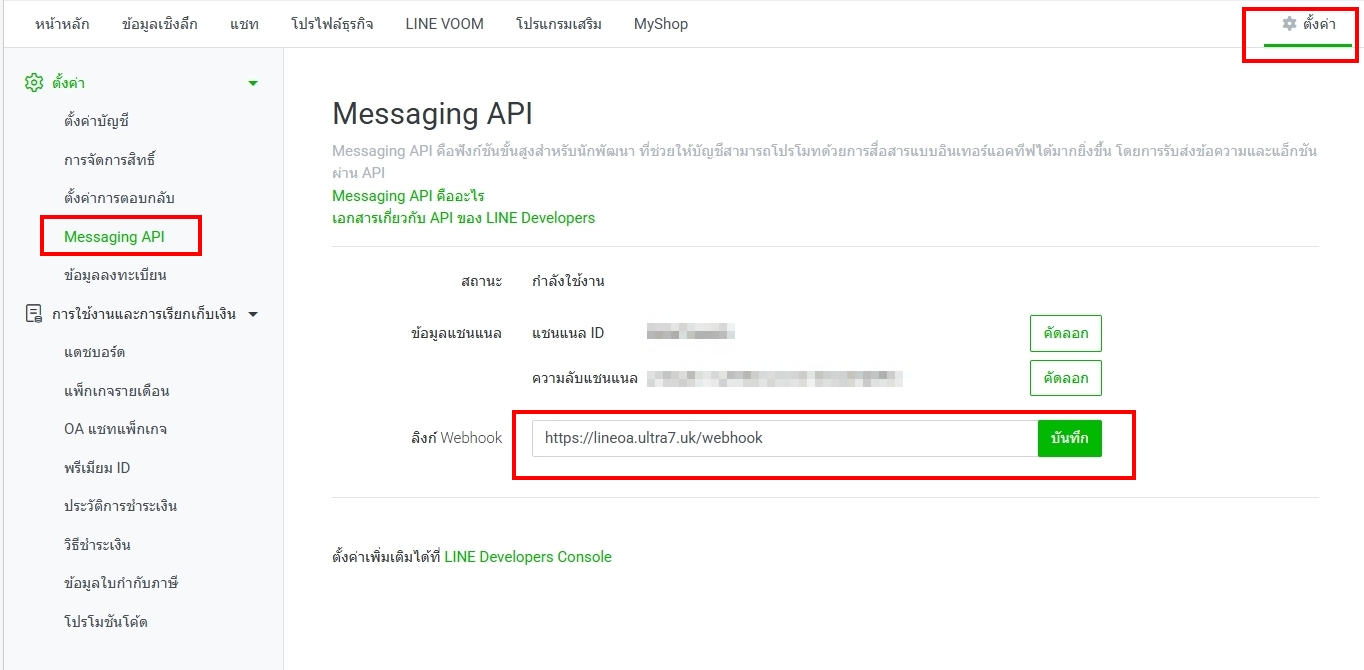Collapse the ตั้งค่า sidebar section chevron

click(253, 83)
